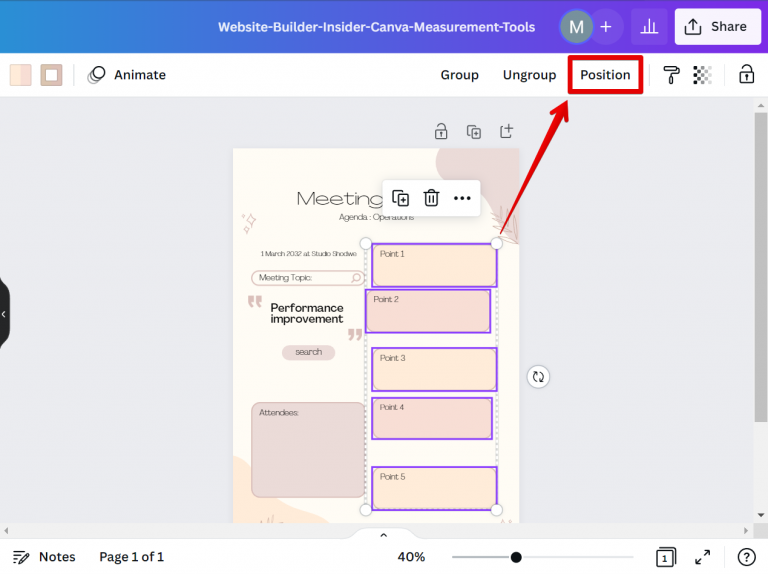Image resolution: width=768 pixels, height=574 pixels.
Task: Click the horizontal scrollbar left arrow
Action: coord(6,530)
